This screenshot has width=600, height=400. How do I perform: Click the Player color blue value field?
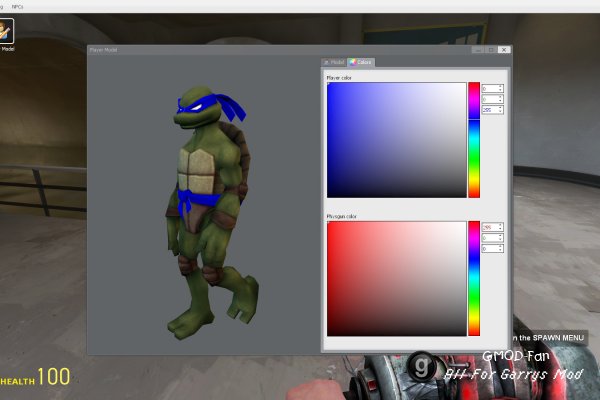point(492,110)
